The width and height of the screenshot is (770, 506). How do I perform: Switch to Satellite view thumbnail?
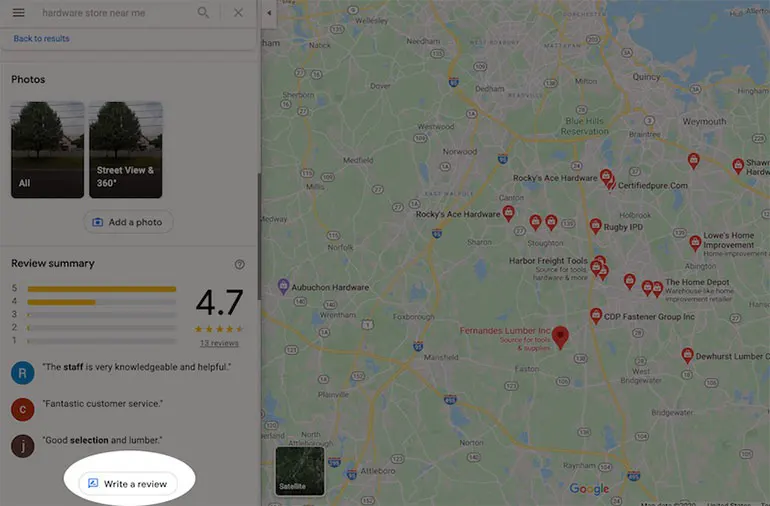click(300, 471)
